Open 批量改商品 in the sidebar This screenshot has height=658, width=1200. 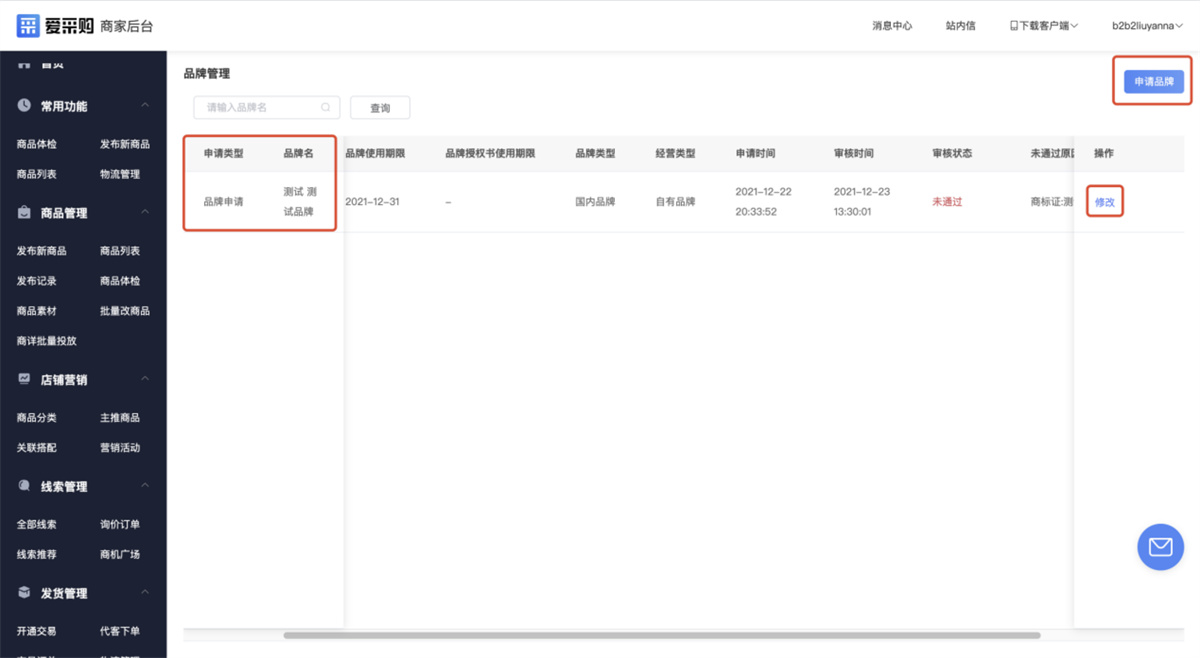point(125,311)
